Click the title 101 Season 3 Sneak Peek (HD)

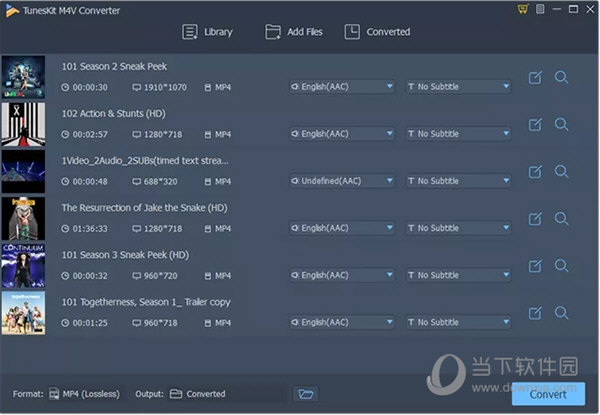[x=125, y=255]
